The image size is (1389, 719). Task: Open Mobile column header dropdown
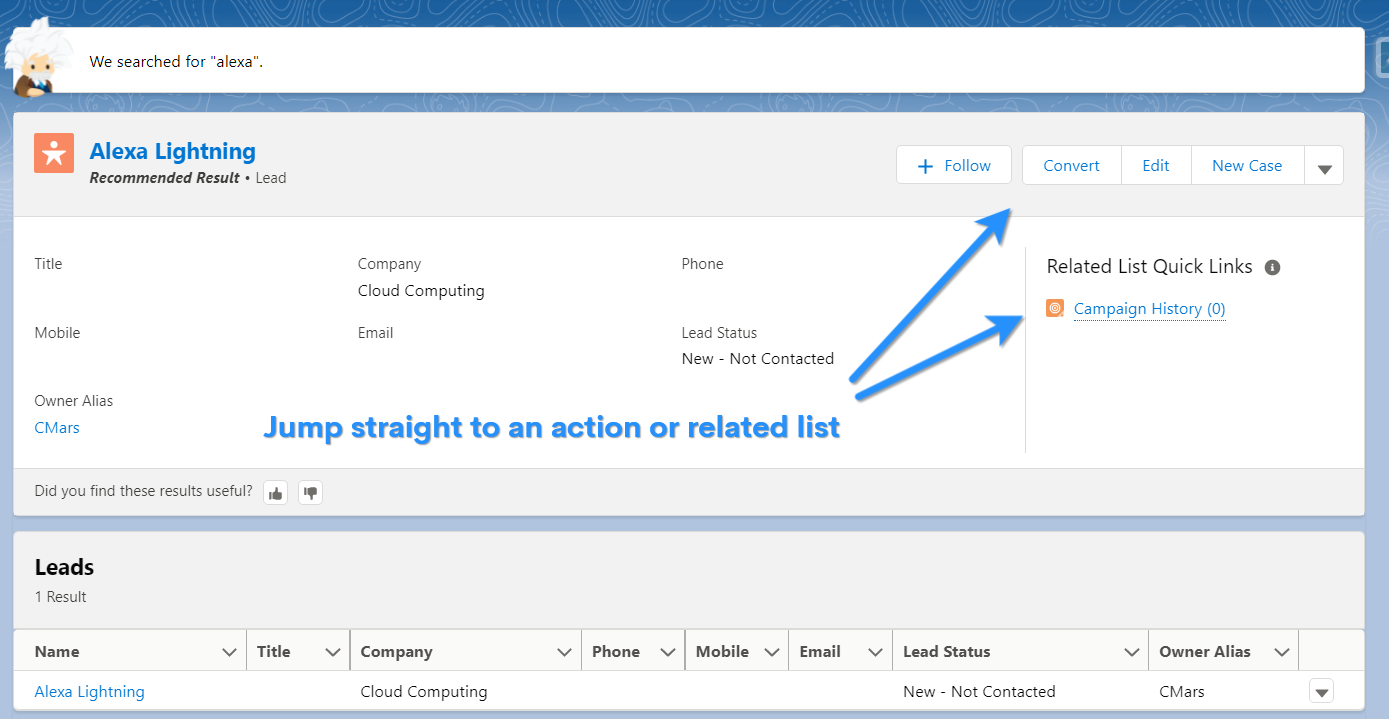point(771,652)
